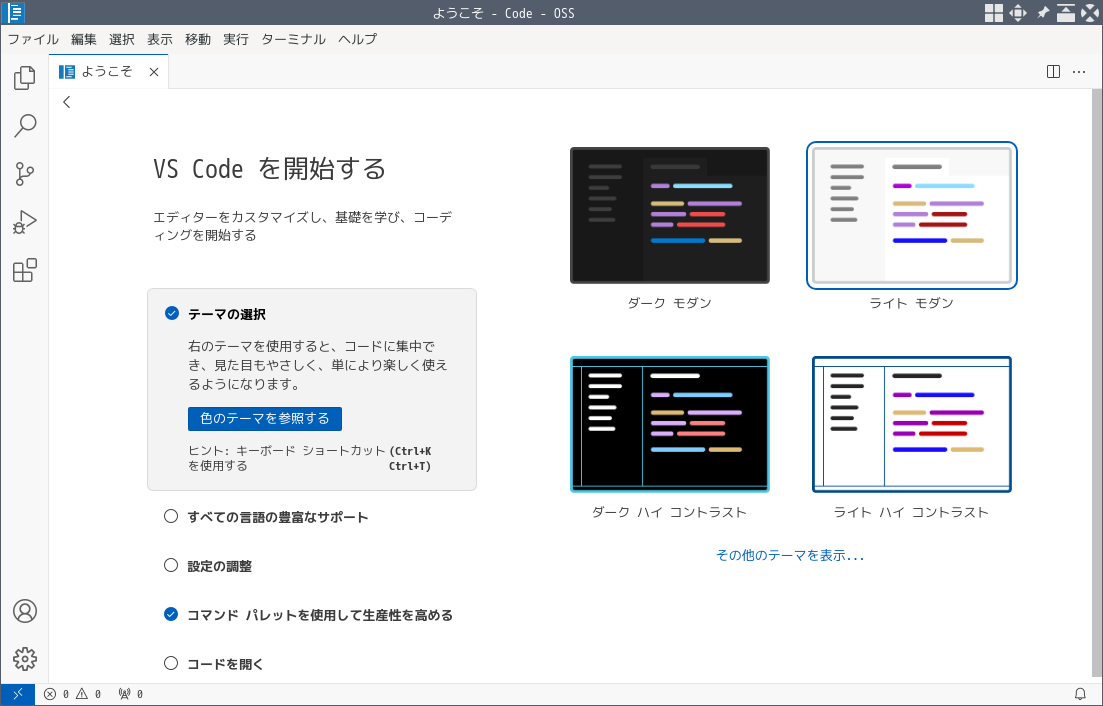Open the 選択 menu
1103x706 pixels.
[x=122, y=39]
